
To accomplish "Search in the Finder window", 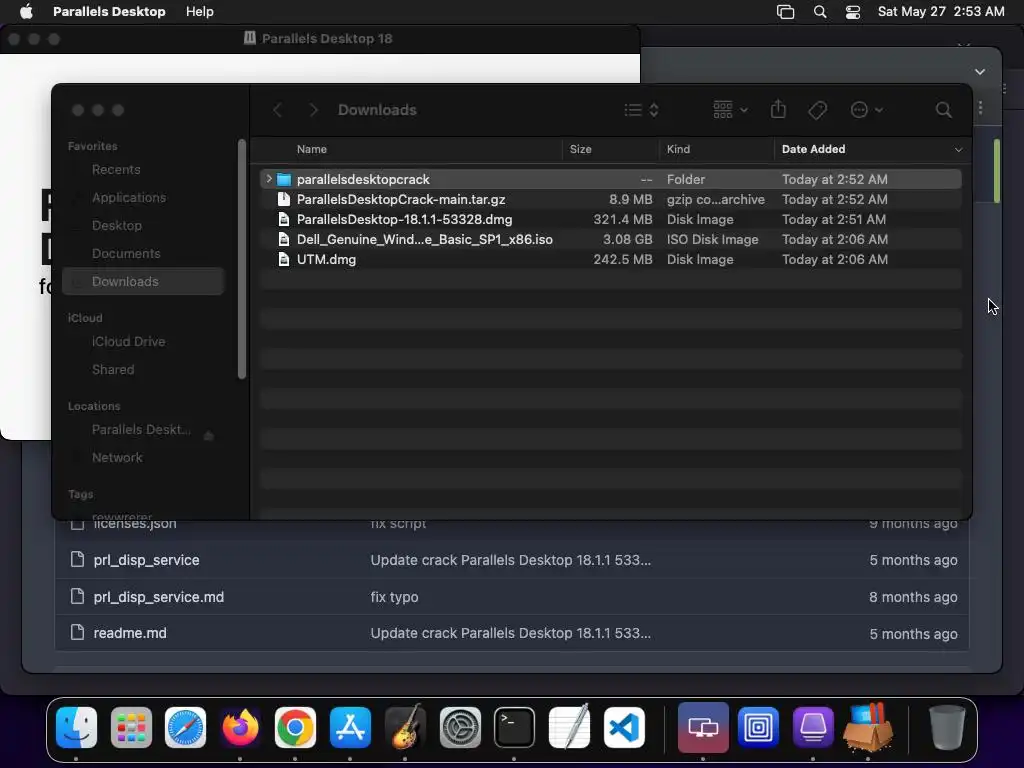I will pos(943,110).
